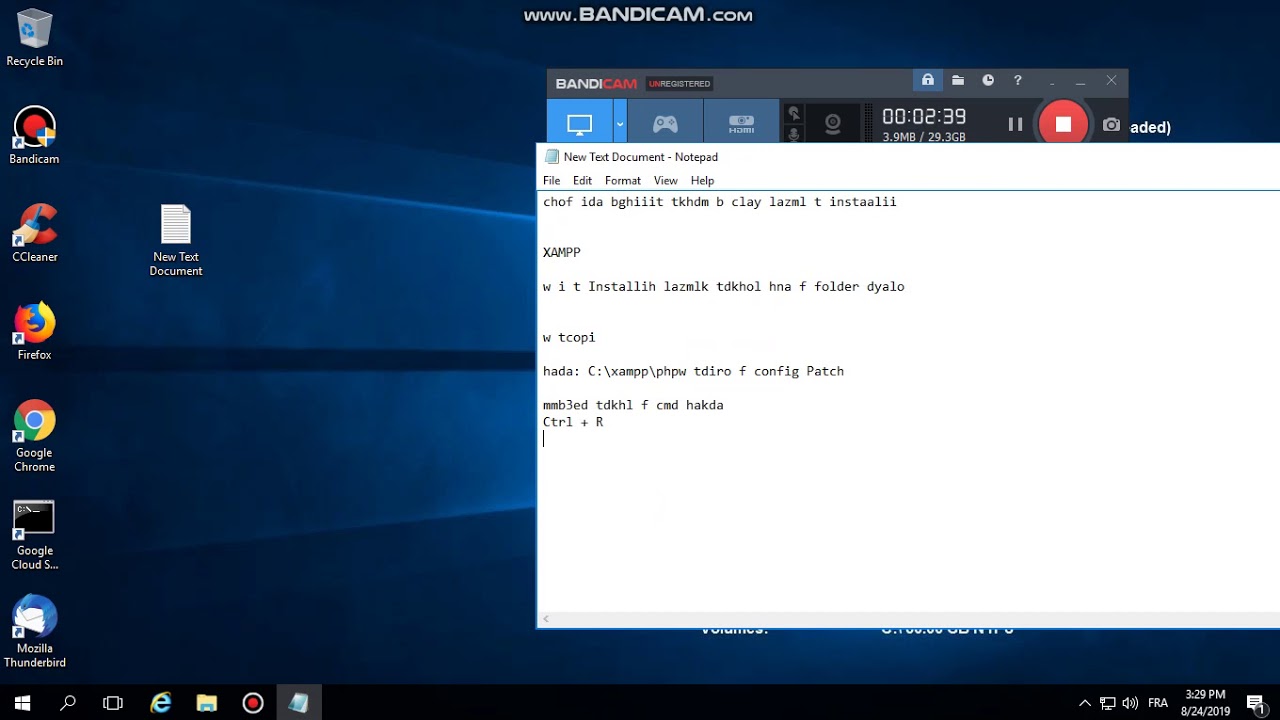1280x720 pixels.
Task: Pause the Bandicam recording
Action: (1015, 124)
